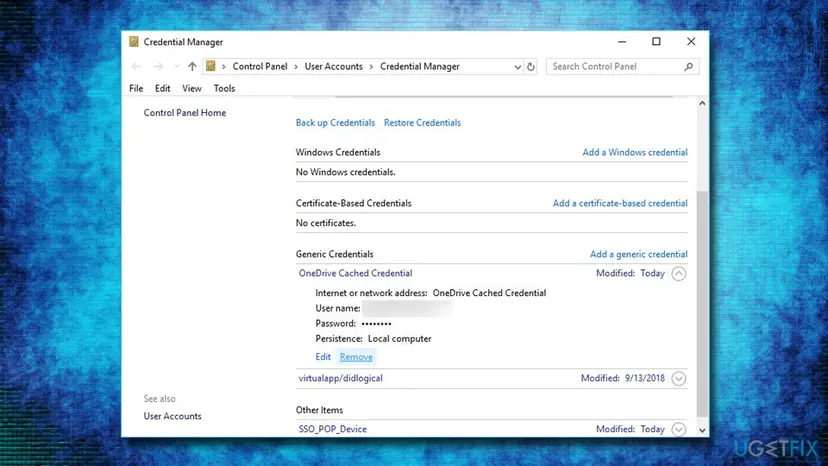Screen dimensions: 828x466
Task: Click breadcrumb arrow after User Accounts
Action: (x=371, y=67)
